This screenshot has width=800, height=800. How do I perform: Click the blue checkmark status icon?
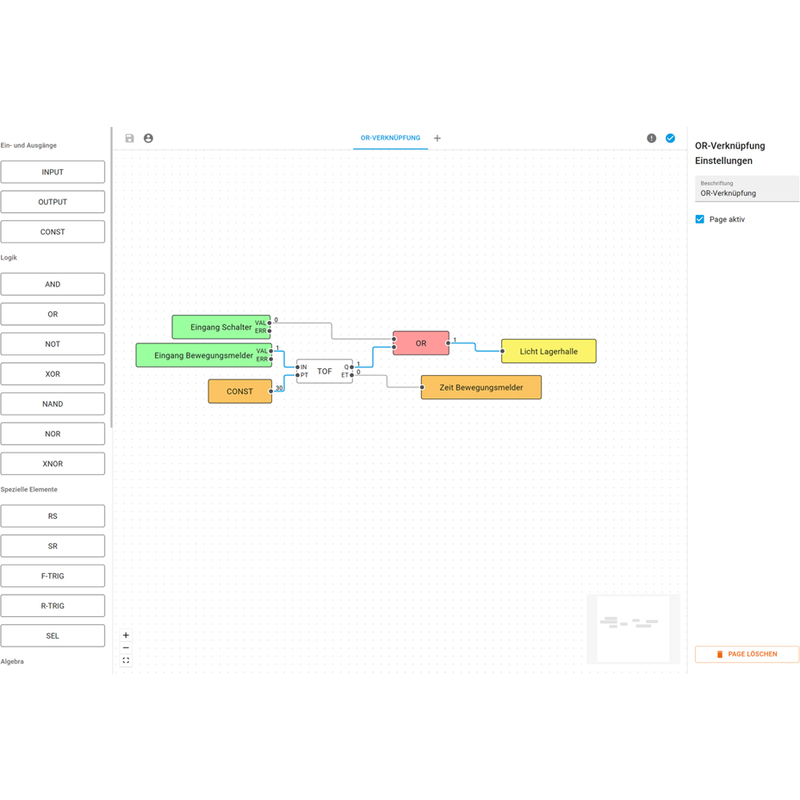point(670,138)
